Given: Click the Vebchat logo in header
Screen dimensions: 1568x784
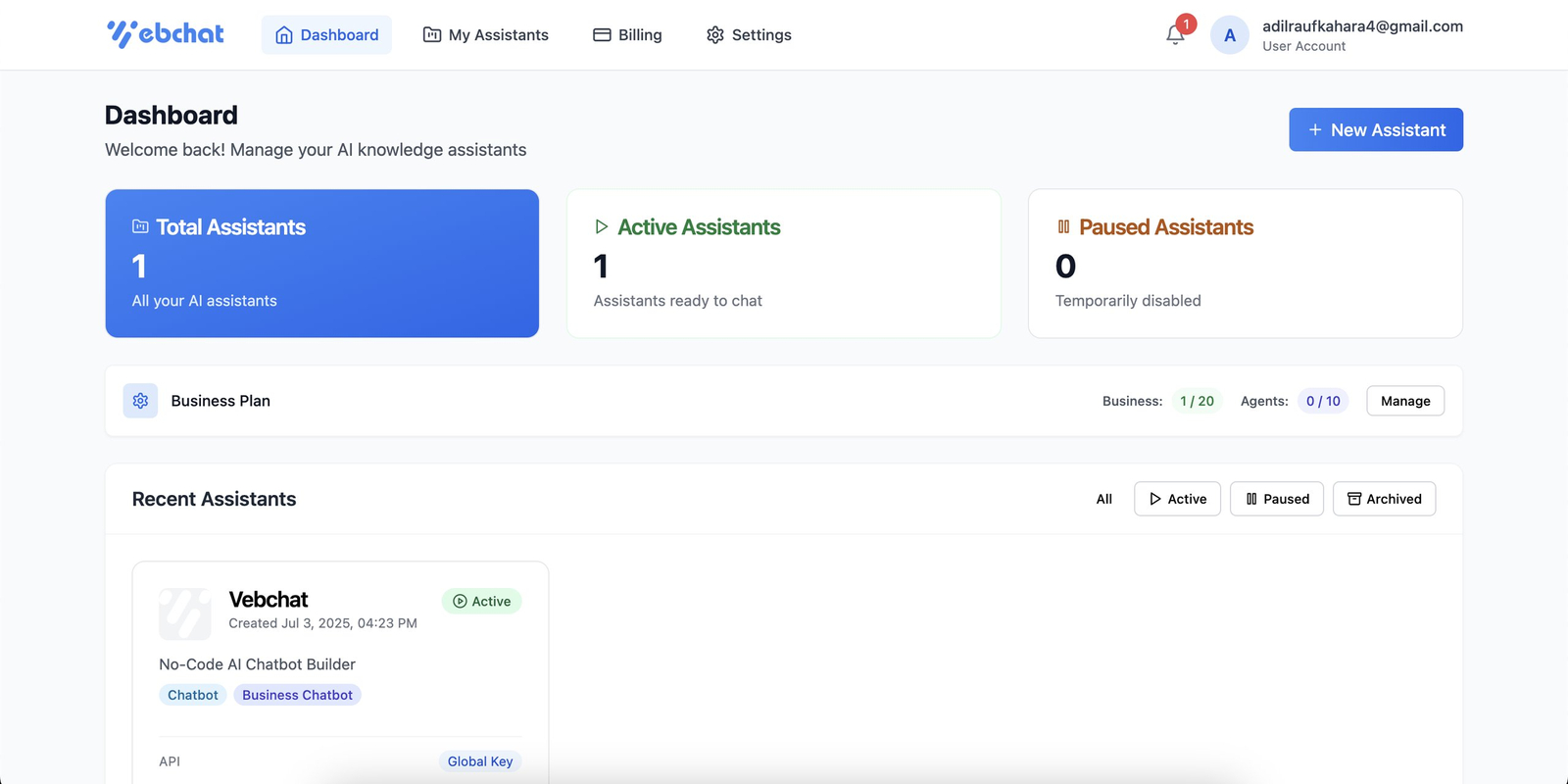Looking at the screenshot, I should click(165, 34).
